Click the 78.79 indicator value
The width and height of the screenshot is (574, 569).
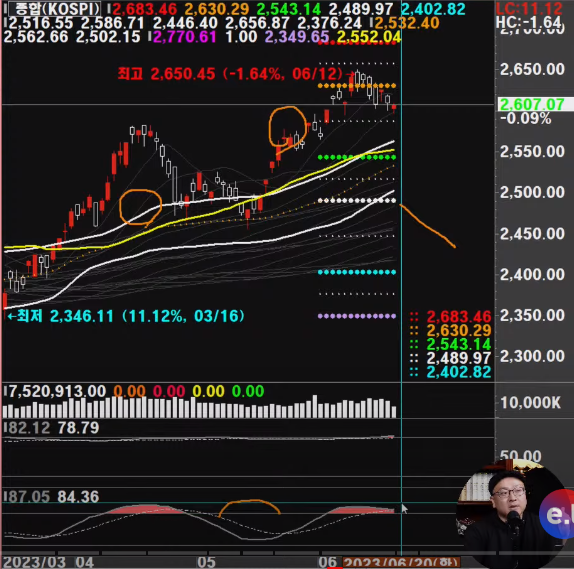(78, 428)
